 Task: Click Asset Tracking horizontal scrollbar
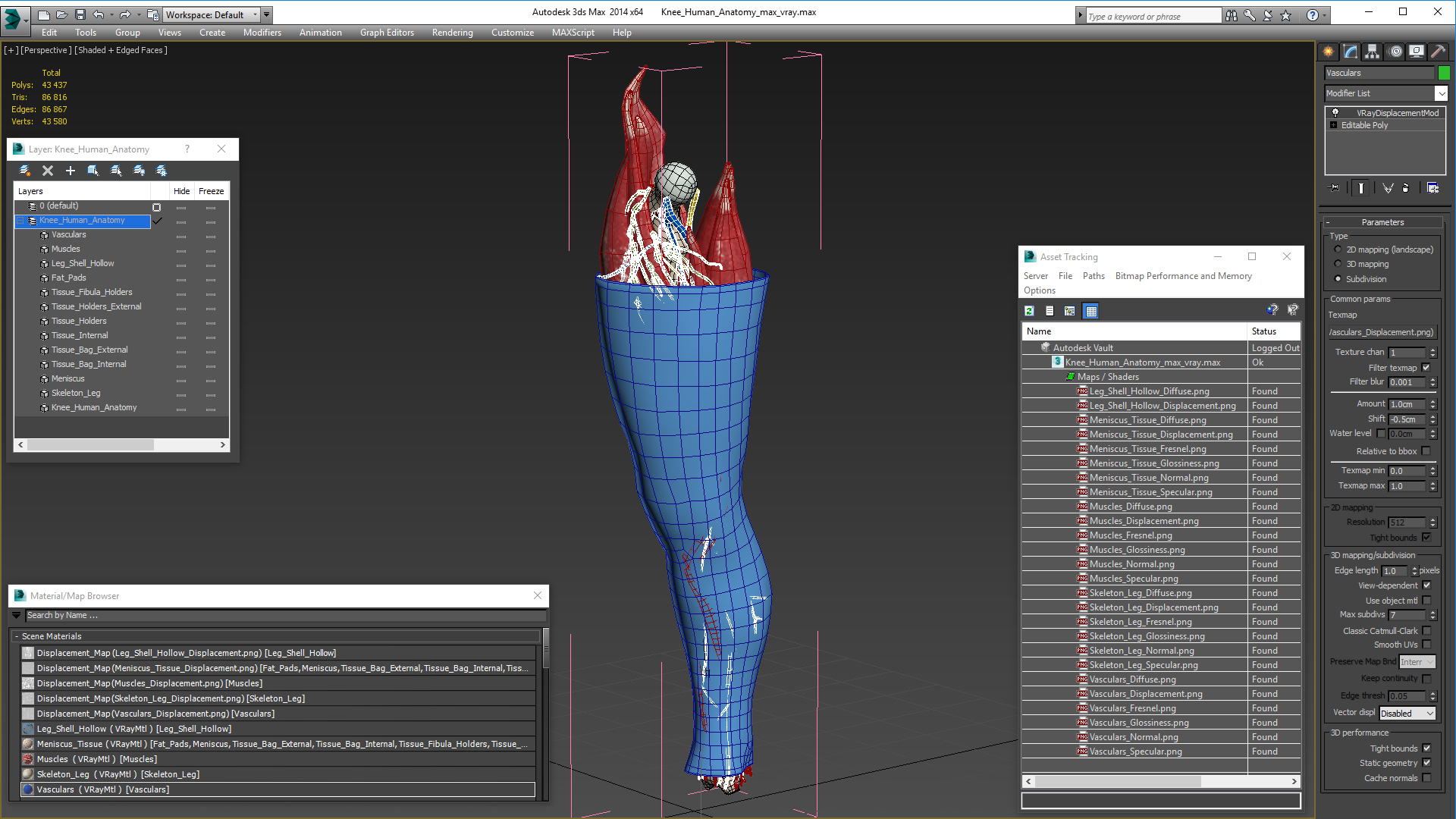(x=1161, y=781)
